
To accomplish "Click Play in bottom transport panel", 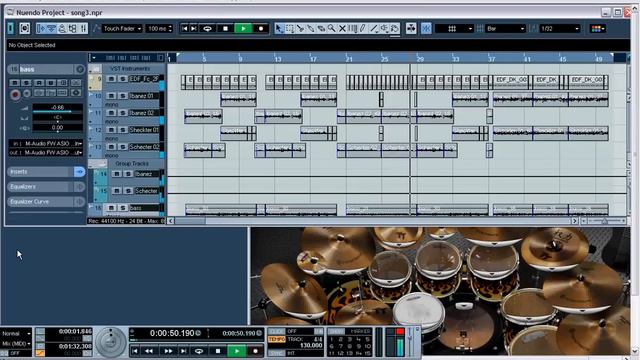I will (237, 351).
